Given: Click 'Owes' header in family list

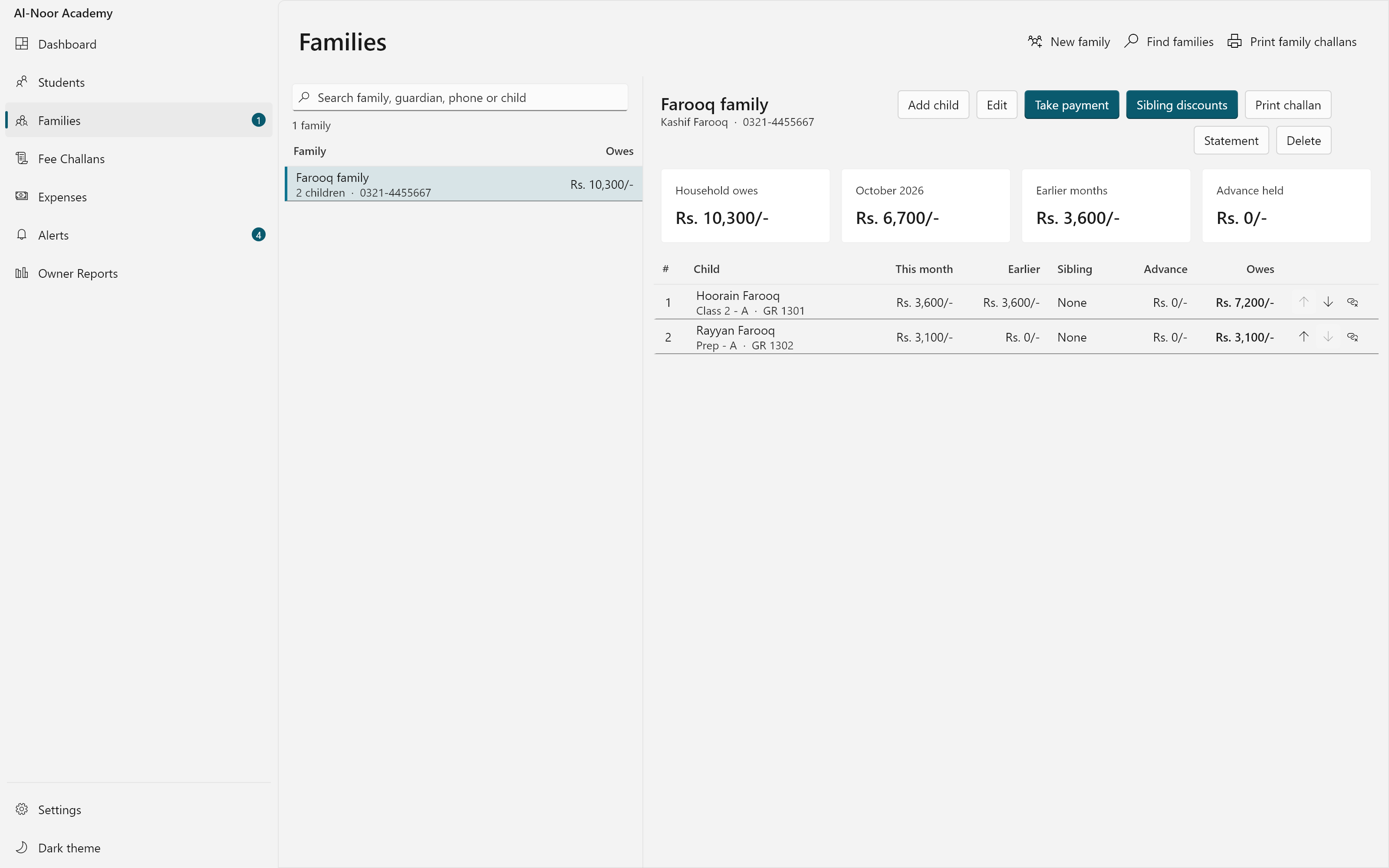Looking at the screenshot, I should [x=619, y=151].
